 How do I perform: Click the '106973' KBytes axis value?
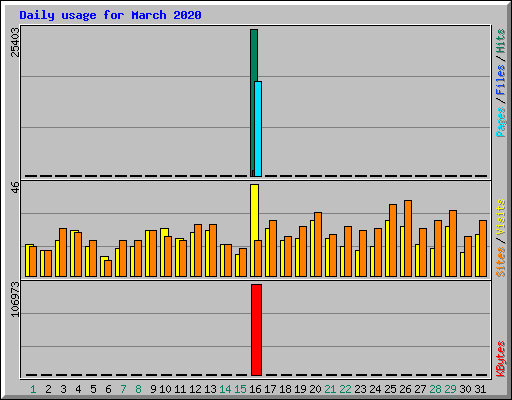pyautogui.click(x=15, y=299)
